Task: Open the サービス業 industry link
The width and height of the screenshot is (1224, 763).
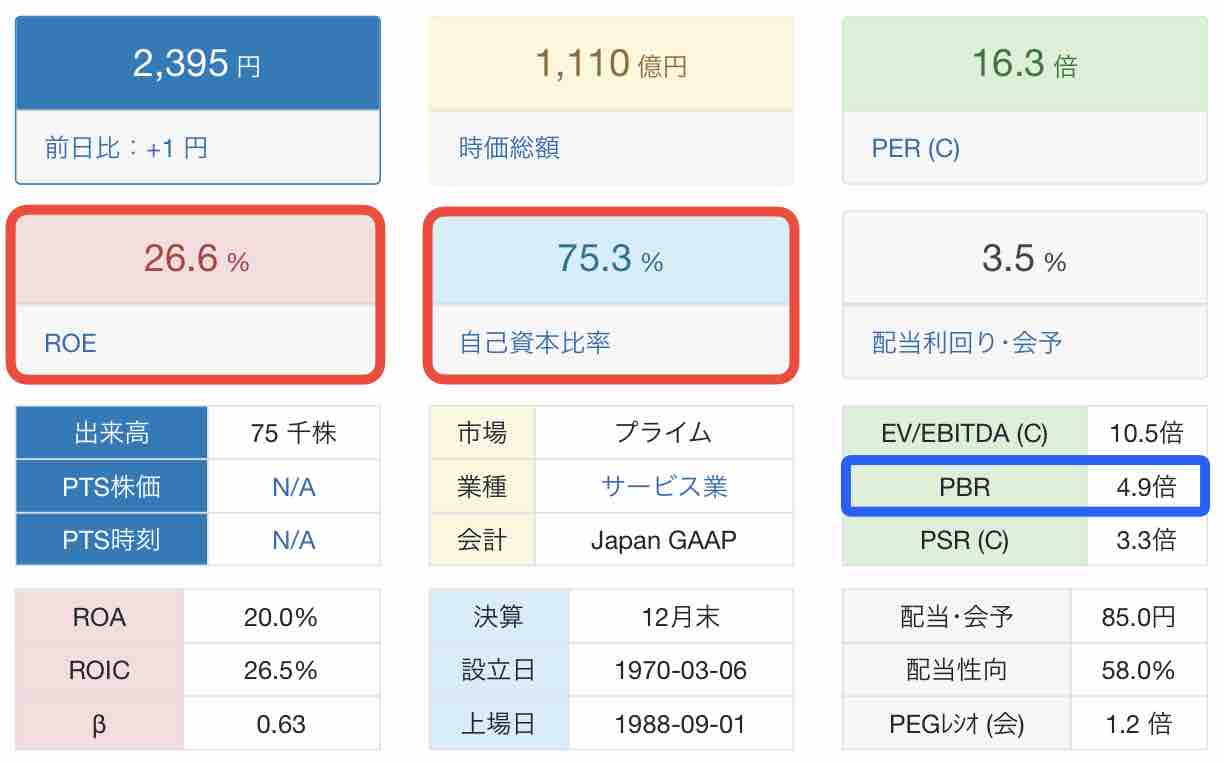Action: tap(664, 487)
